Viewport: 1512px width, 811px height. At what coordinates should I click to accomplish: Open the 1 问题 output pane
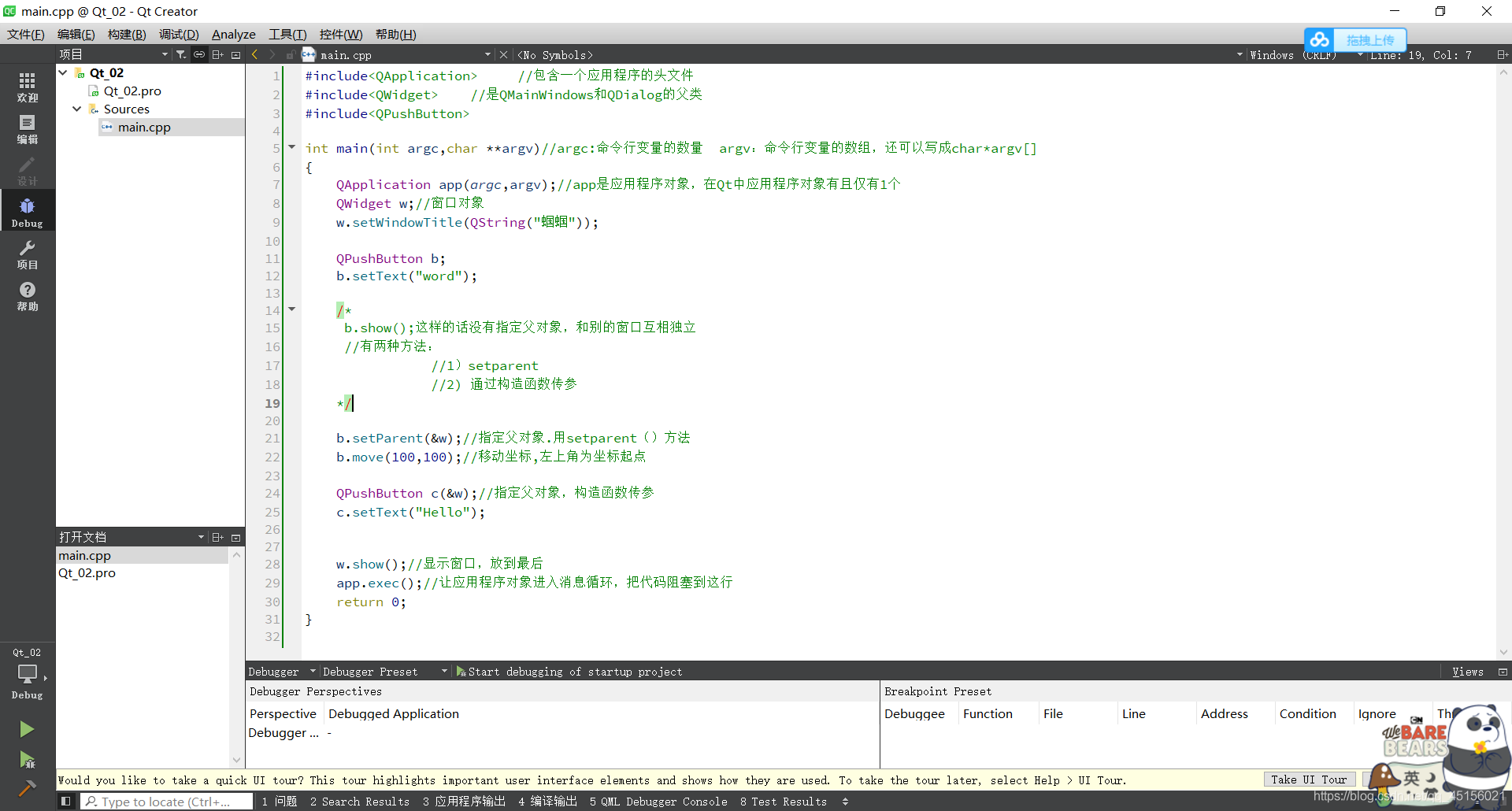tap(280, 802)
